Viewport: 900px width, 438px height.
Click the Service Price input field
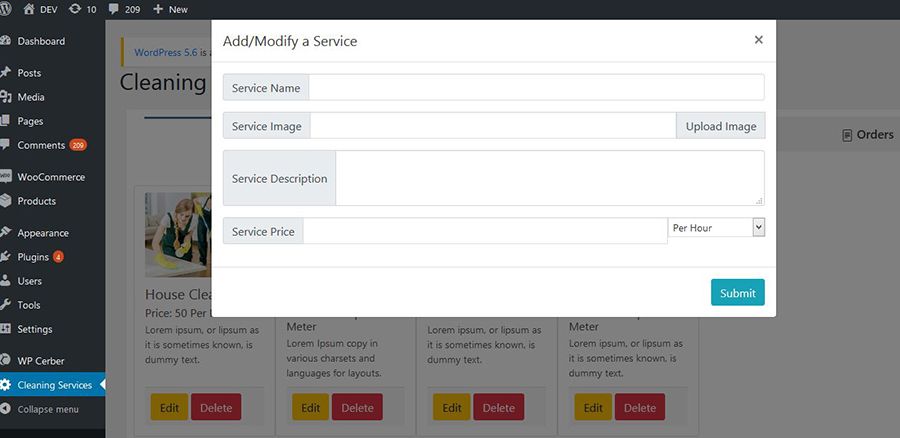point(485,231)
